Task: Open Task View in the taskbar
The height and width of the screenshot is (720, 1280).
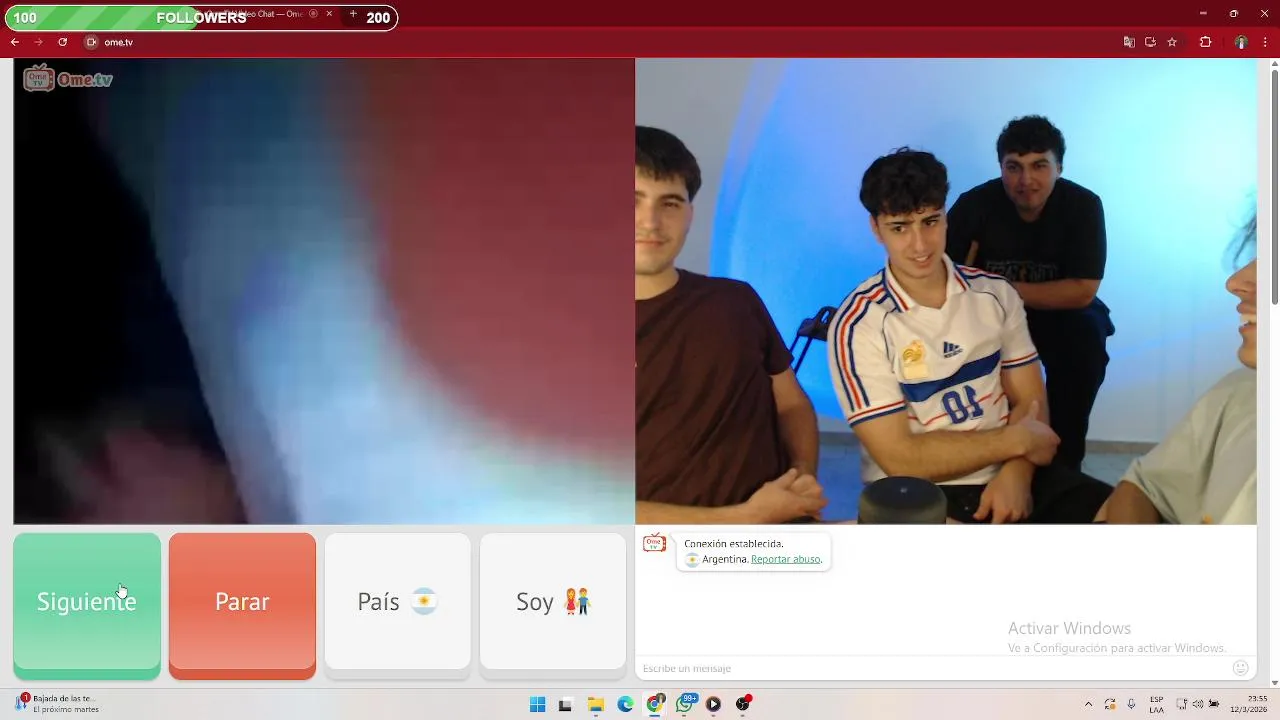Action: click(565, 704)
